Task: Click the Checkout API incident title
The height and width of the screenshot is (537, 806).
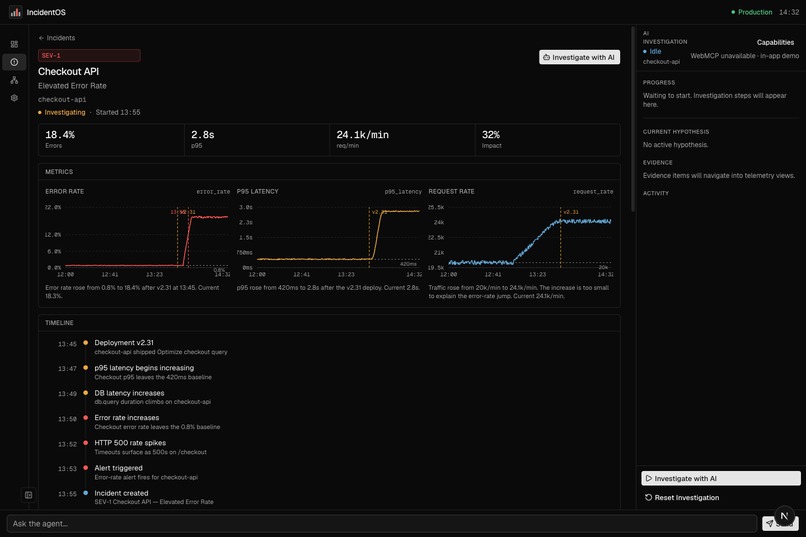Action: (68, 71)
